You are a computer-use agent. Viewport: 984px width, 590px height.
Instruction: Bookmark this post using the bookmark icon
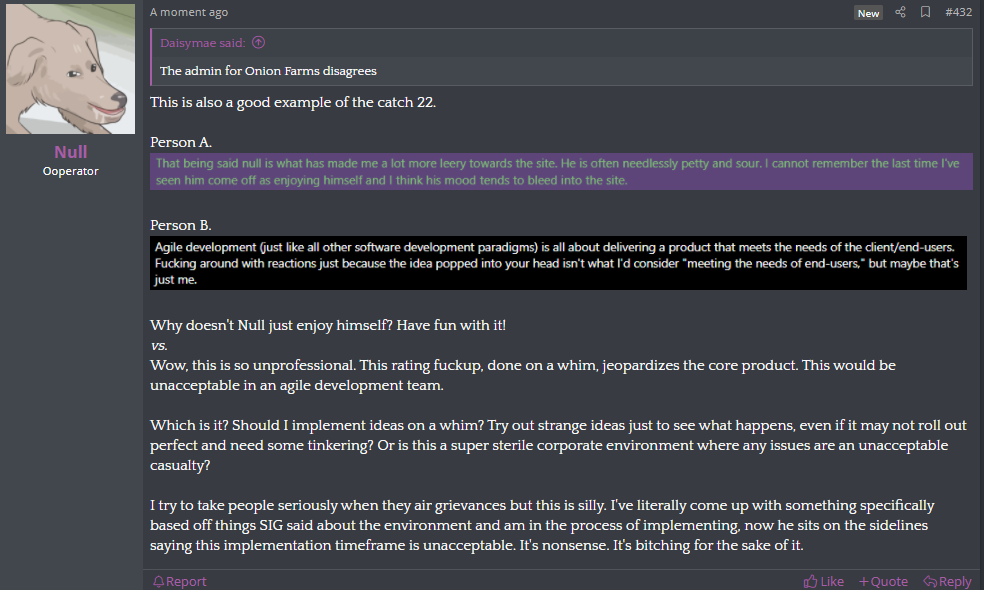925,12
